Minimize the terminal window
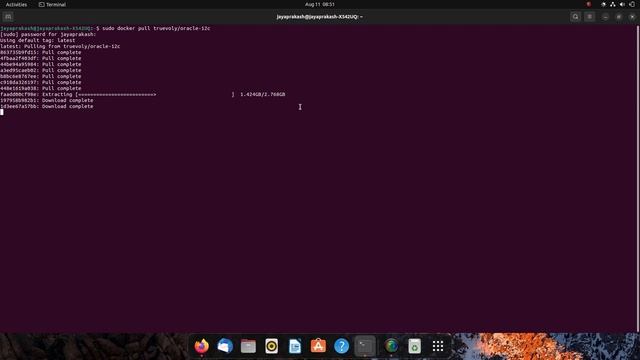Viewport: 640px width, 360px height. pyautogui.click(x=605, y=17)
